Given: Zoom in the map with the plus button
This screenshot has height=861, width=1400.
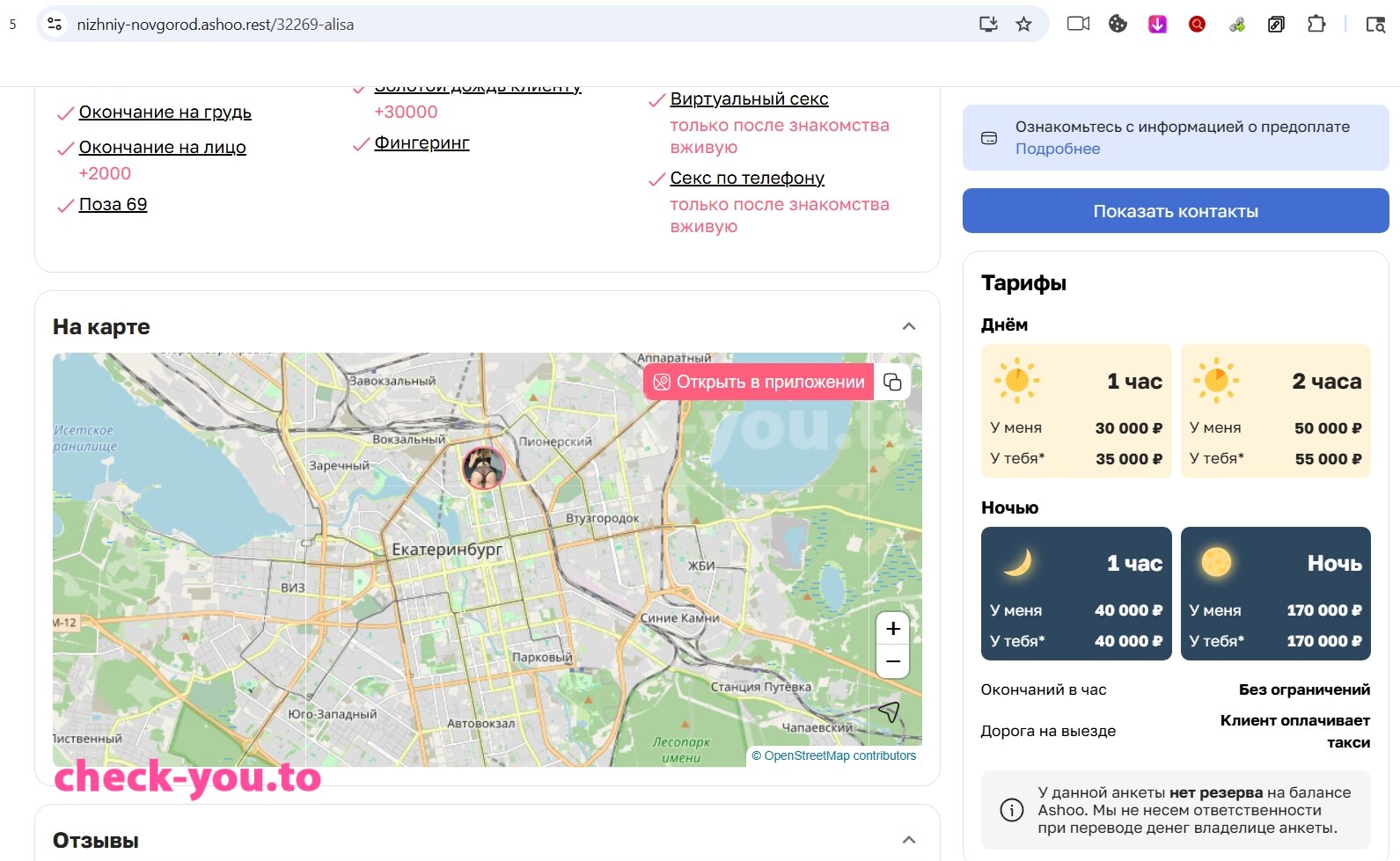Looking at the screenshot, I should (x=893, y=629).
